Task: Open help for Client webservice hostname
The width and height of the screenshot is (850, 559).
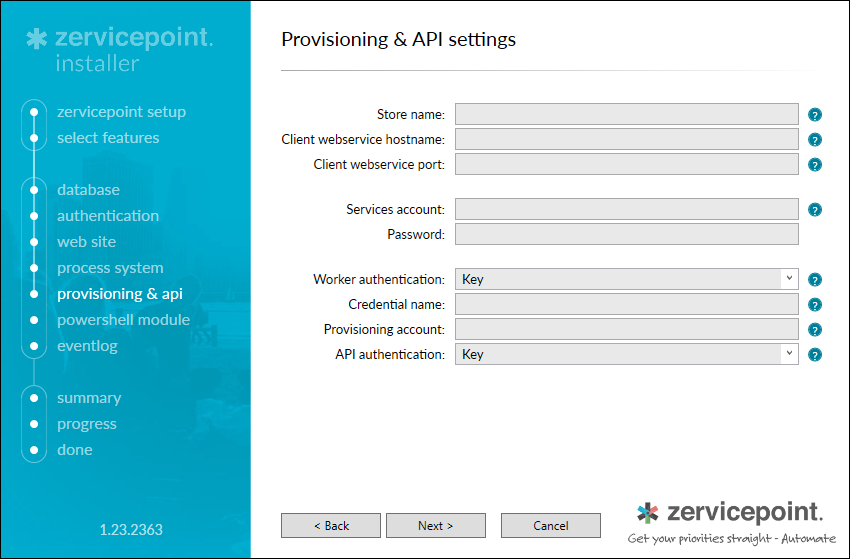Action: pos(815,140)
